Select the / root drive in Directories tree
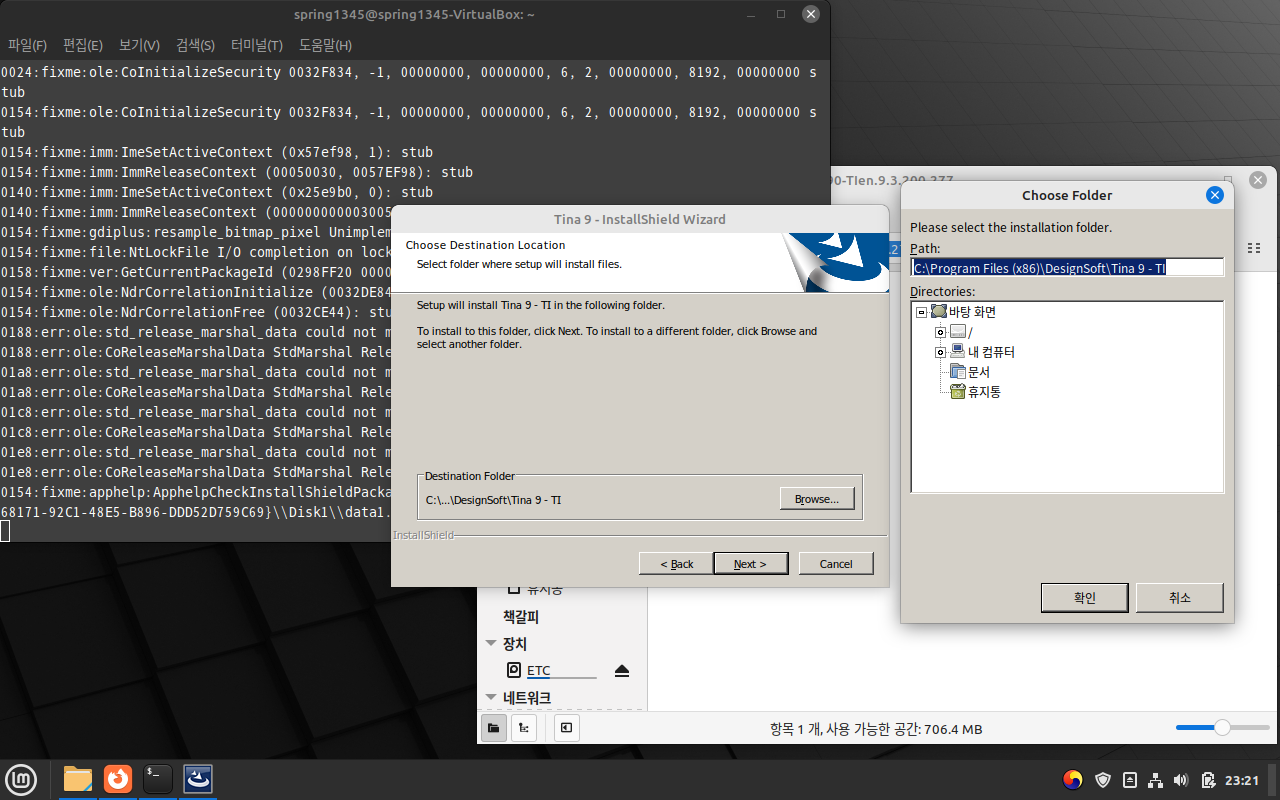Viewport: 1280px width, 800px height. tap(959, 332)
